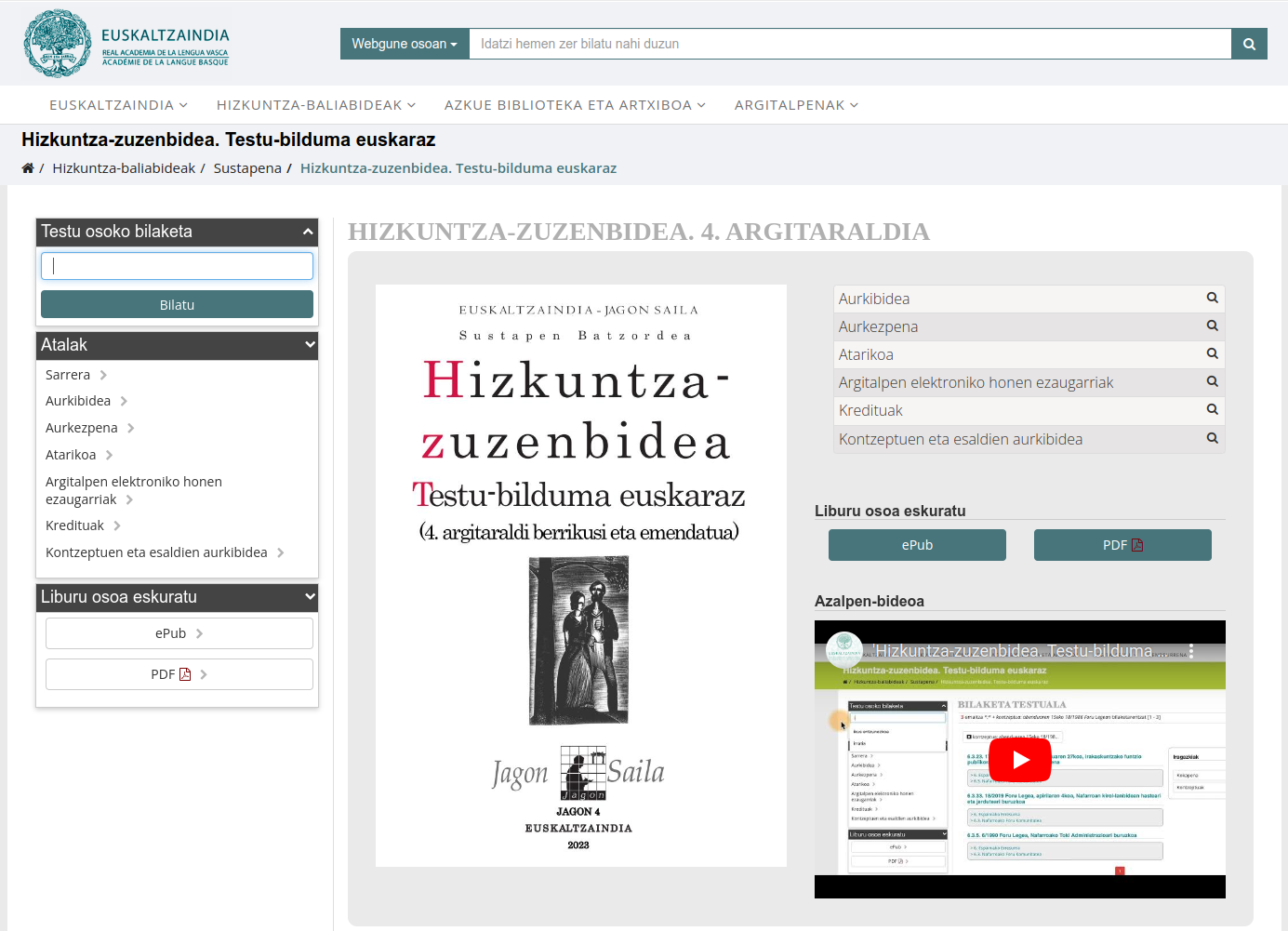The width and height of the screenshot is (1288, 931).
Task: Click magnifier in Kontzeptuen eta esaldien row
Action: pyautogui.click(x=1212, y=438)
